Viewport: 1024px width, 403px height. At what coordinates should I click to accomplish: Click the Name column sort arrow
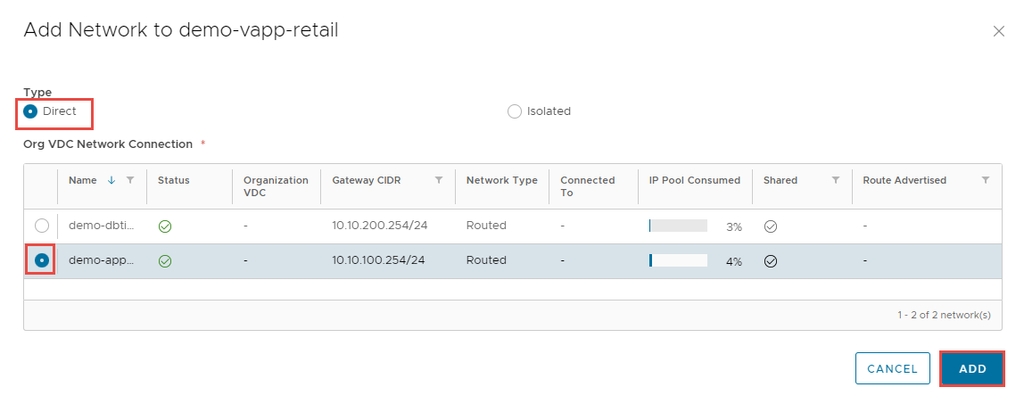pyautogui.click(x=111, y=181)
